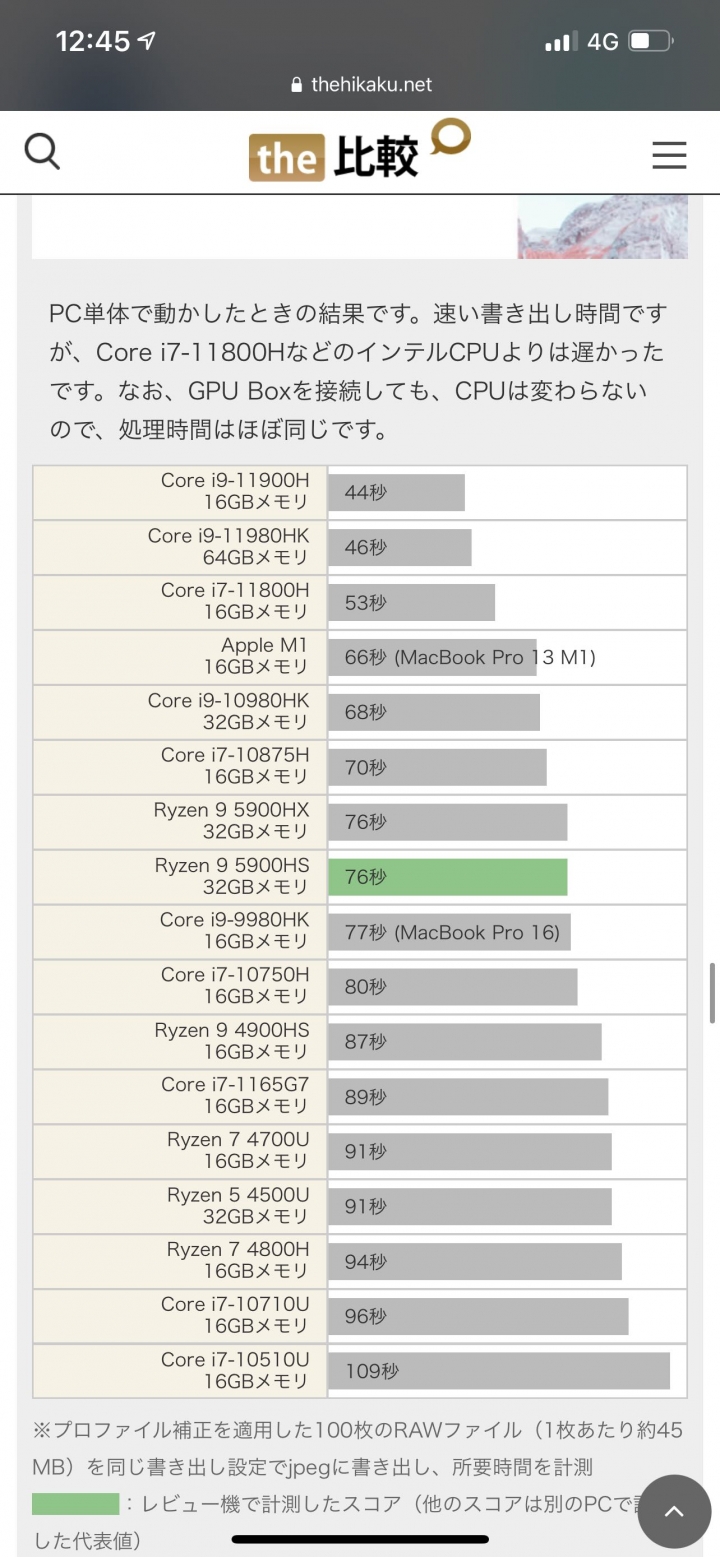720x1557 pixels.
Task: Tap the the比較 site logo
Action: click(x=359, y=152)
